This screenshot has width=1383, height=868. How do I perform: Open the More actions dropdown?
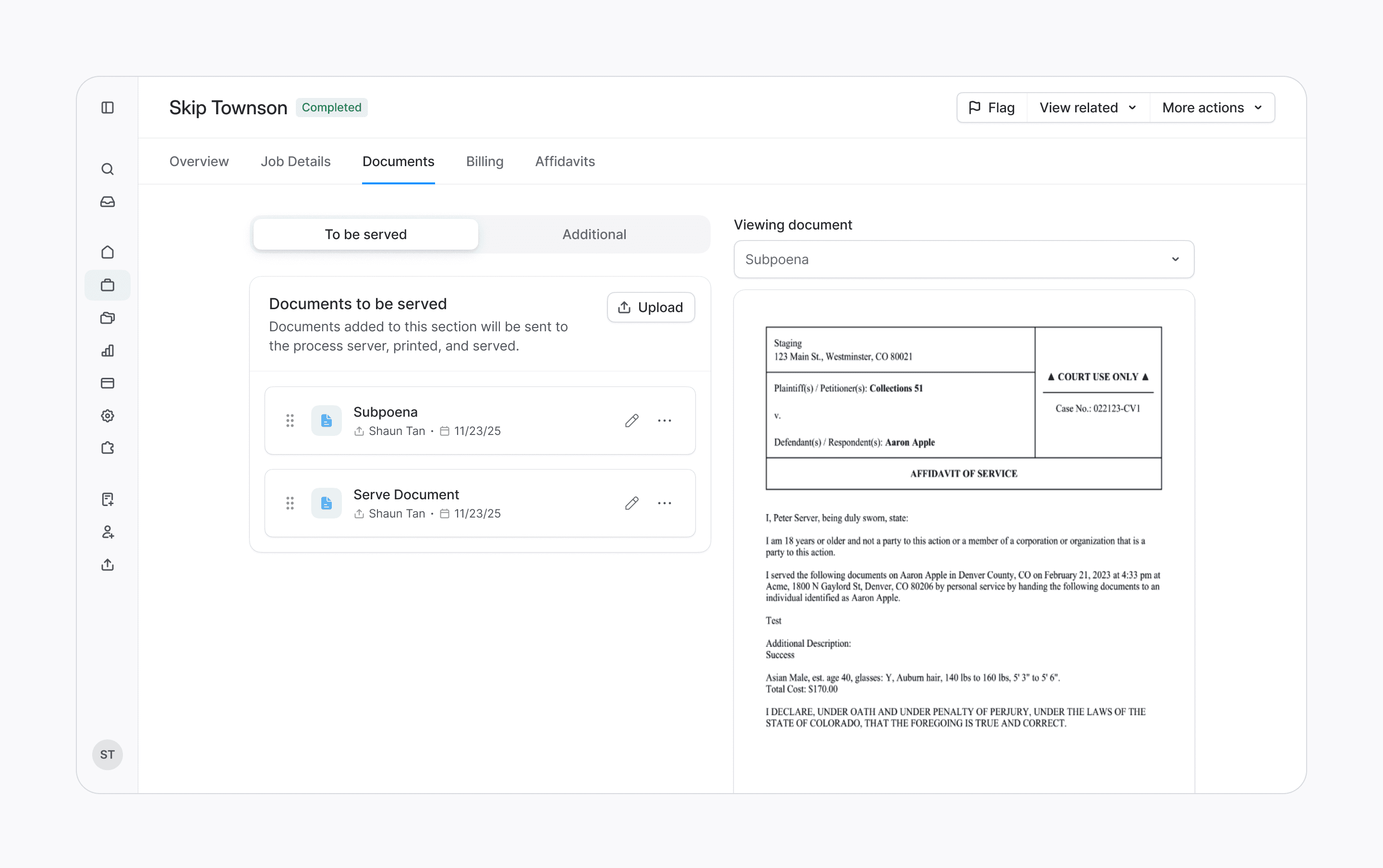1212,108
